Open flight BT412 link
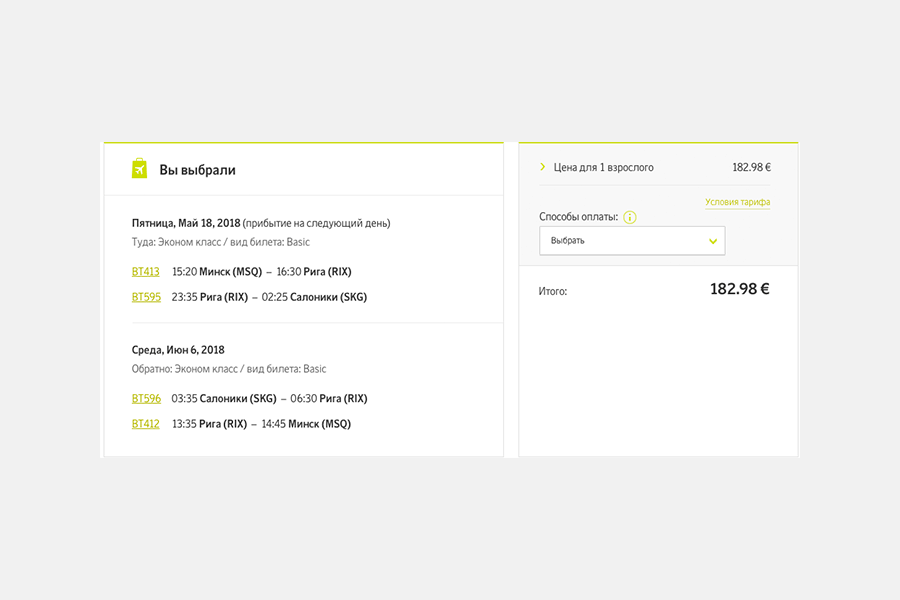 pyautogui.click(x=146, y=424)
